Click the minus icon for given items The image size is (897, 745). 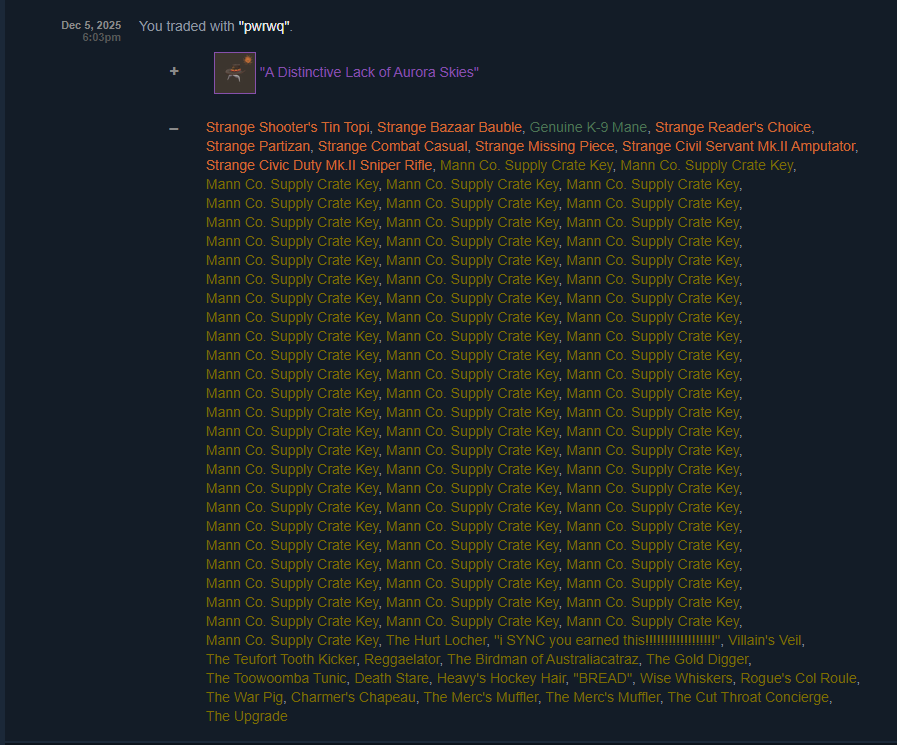point(174,129)
